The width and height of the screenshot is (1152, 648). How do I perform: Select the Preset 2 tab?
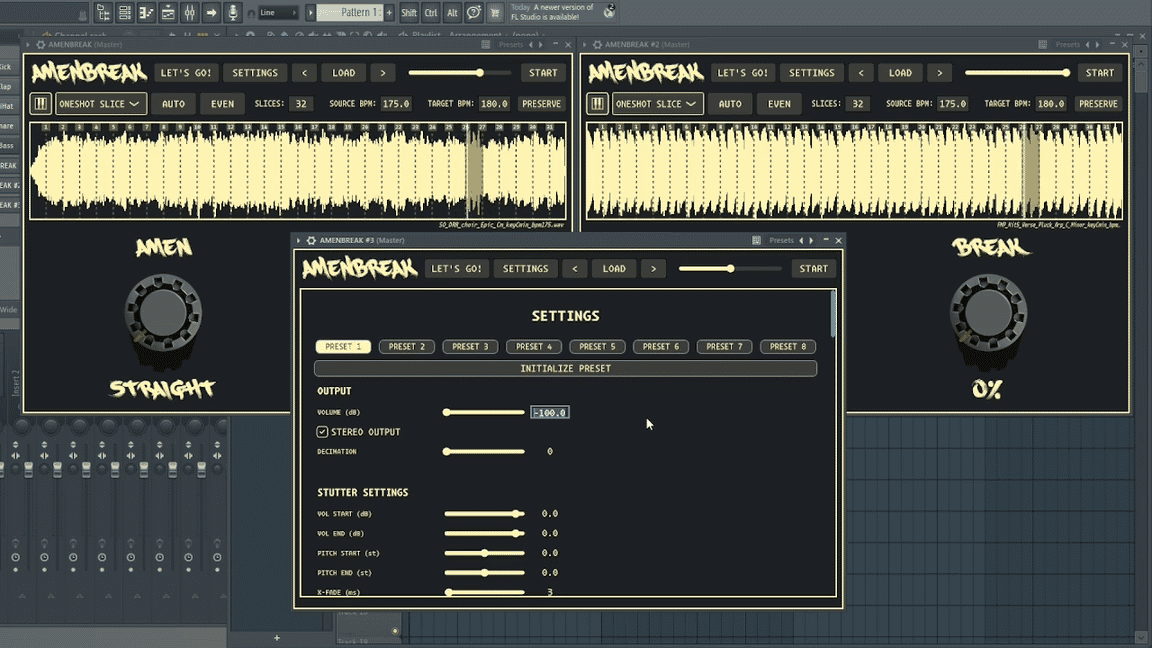click(406, 347)
